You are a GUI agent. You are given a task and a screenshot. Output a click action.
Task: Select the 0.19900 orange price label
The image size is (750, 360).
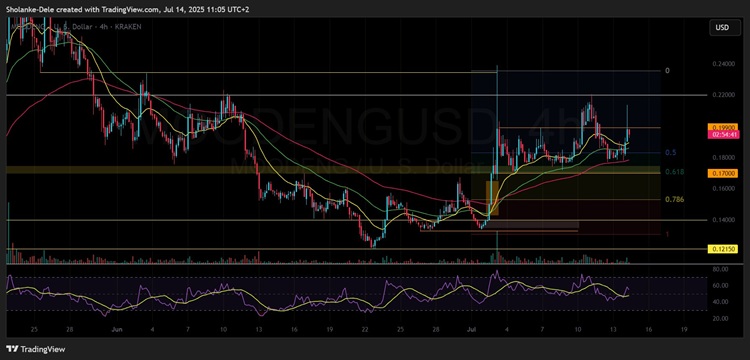722,128
